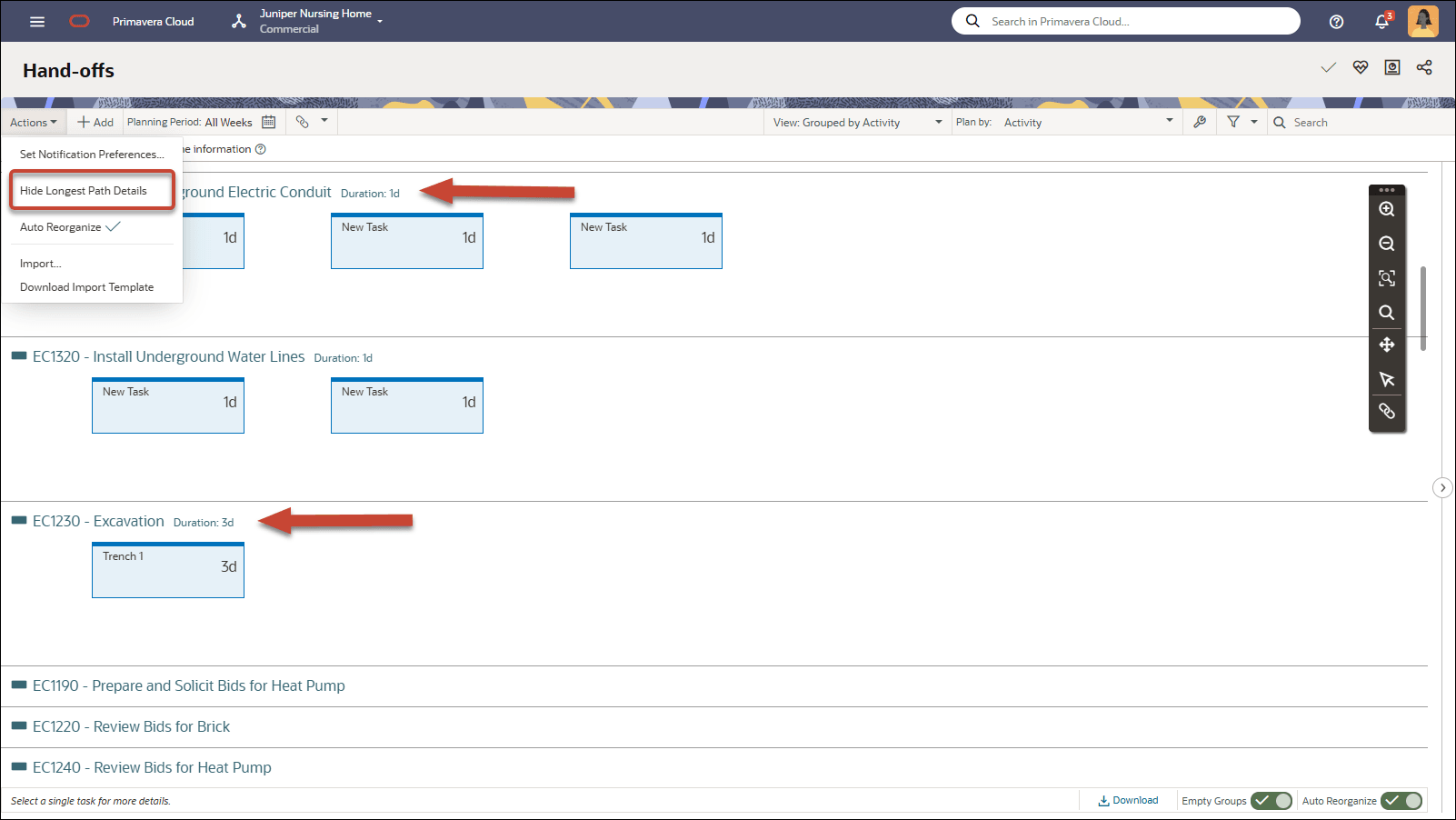The width and height of the screenshot is (1456, 820).
Task: Choose Import from Actions menu
Action: (x=41, y=264)
